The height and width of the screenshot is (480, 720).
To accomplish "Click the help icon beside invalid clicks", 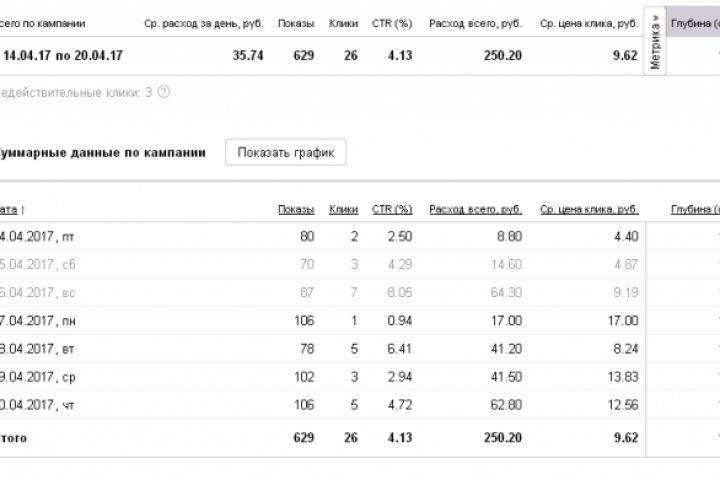I will coord(164,92).
